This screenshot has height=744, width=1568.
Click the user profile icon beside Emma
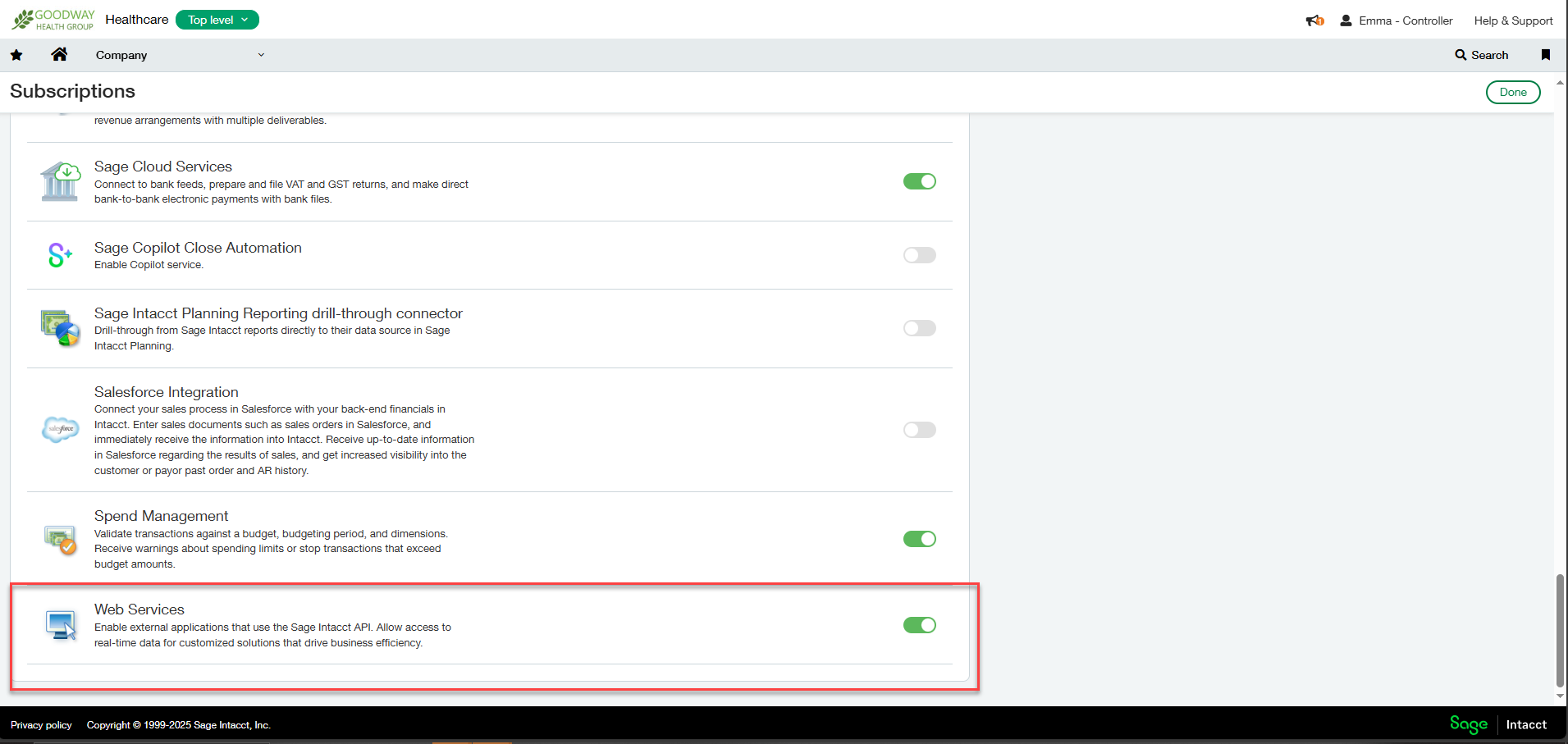[1346, 21]
